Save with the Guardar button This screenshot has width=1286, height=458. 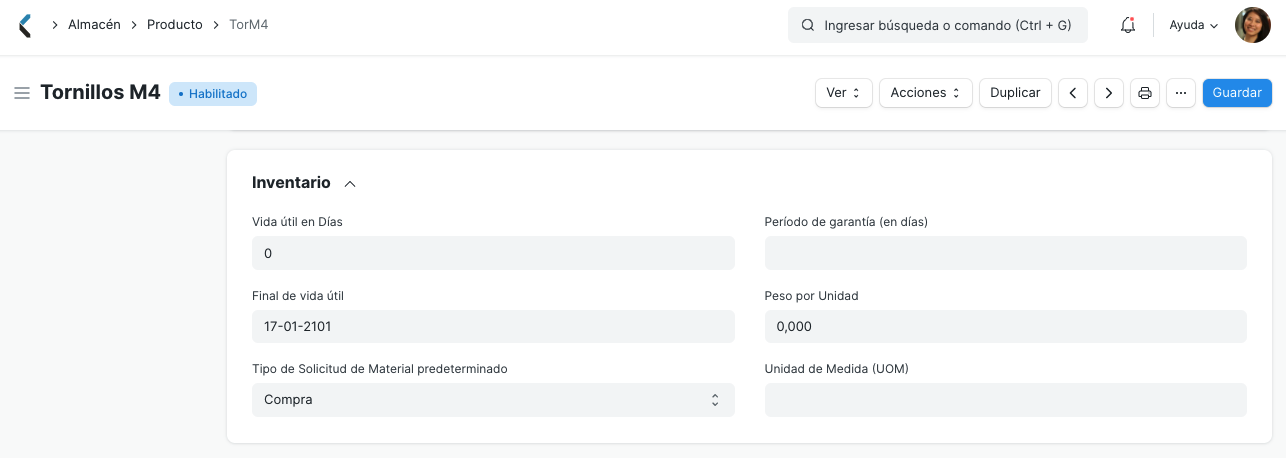click(x=1237, y=93)
